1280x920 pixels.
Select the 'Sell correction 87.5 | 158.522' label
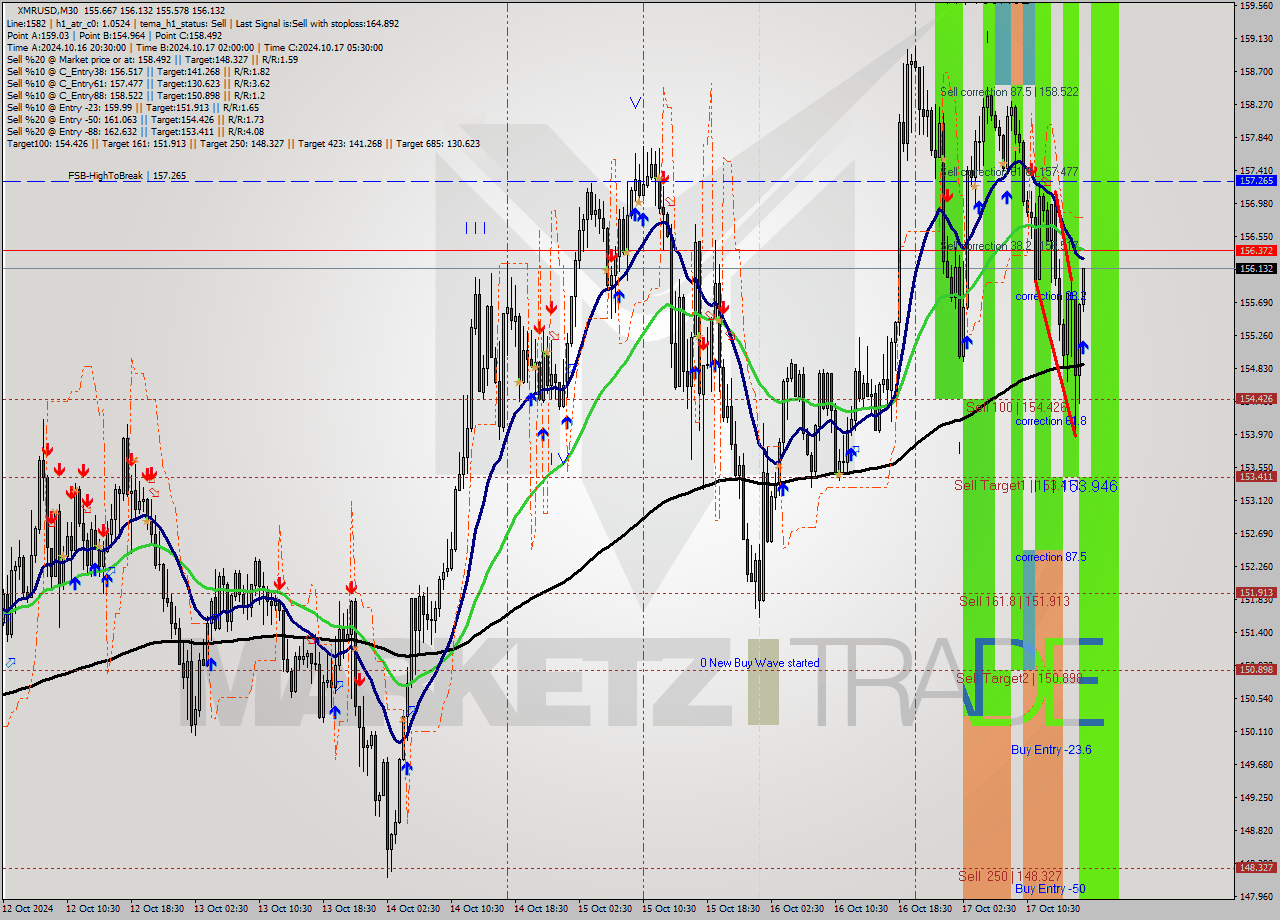pos(1009,92)
